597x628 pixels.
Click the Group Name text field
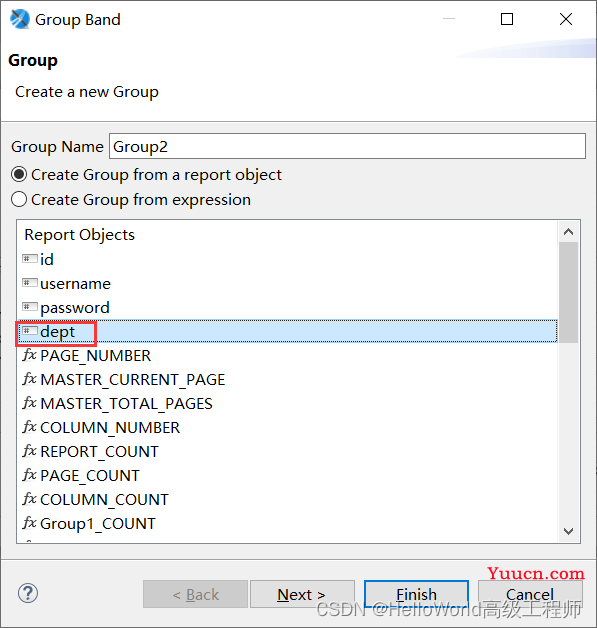[347, 147]
